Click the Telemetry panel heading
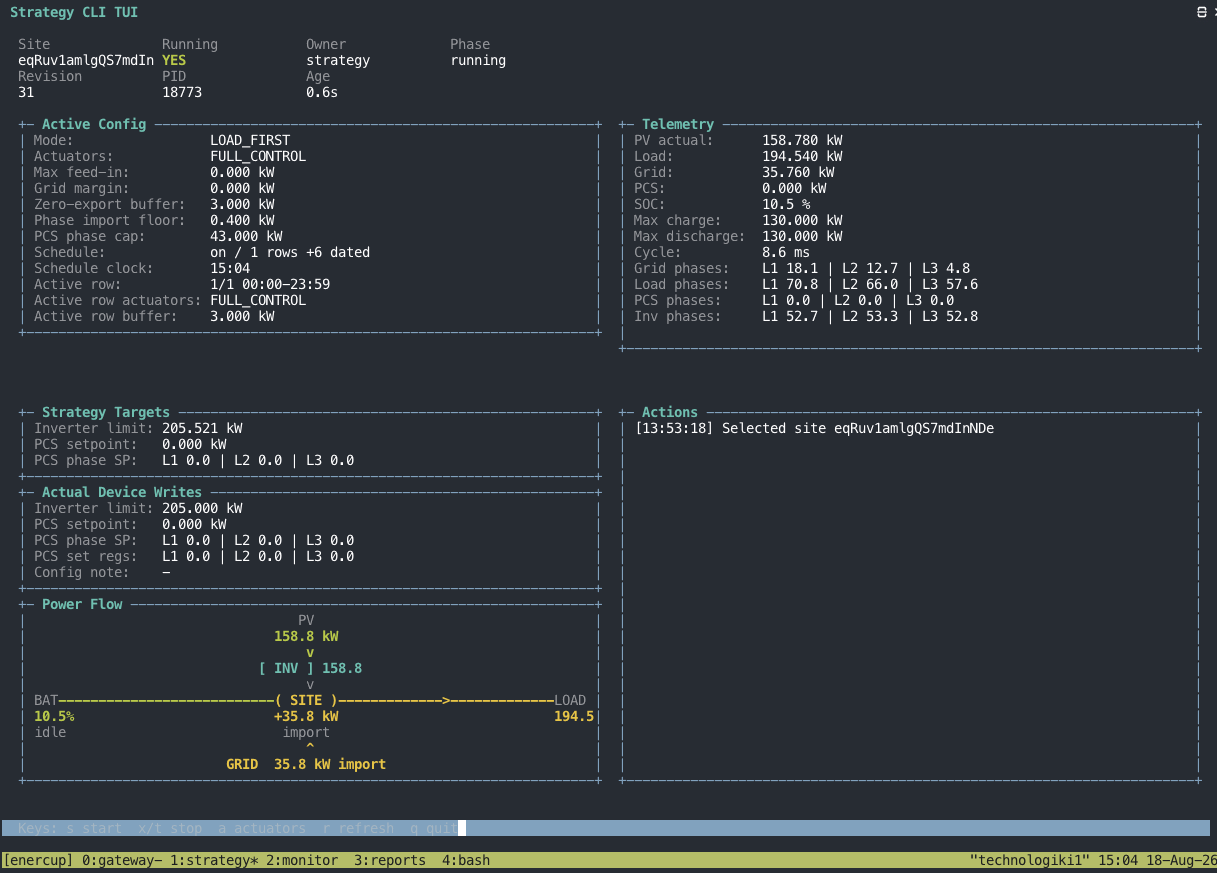This screenshot has width=1217, height=873. [678, 124]
